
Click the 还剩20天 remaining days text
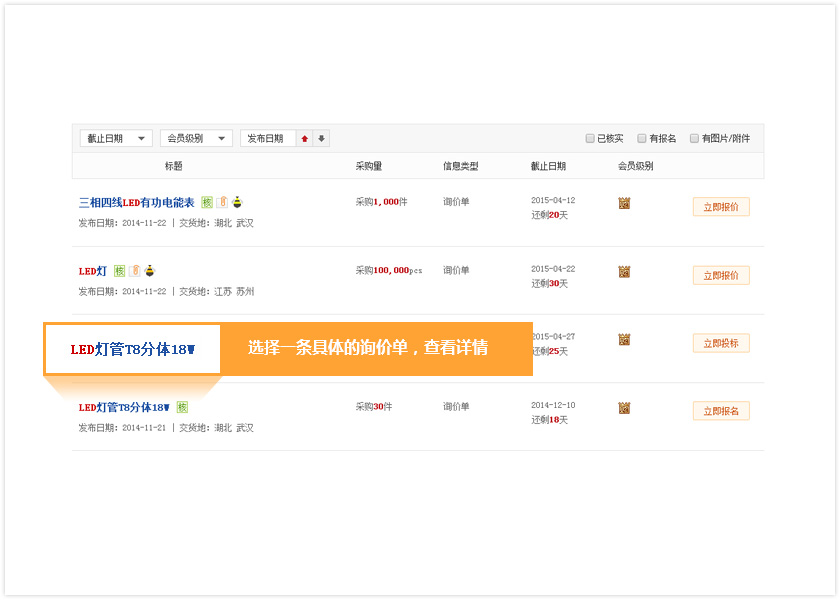click(x=550, y=215)
